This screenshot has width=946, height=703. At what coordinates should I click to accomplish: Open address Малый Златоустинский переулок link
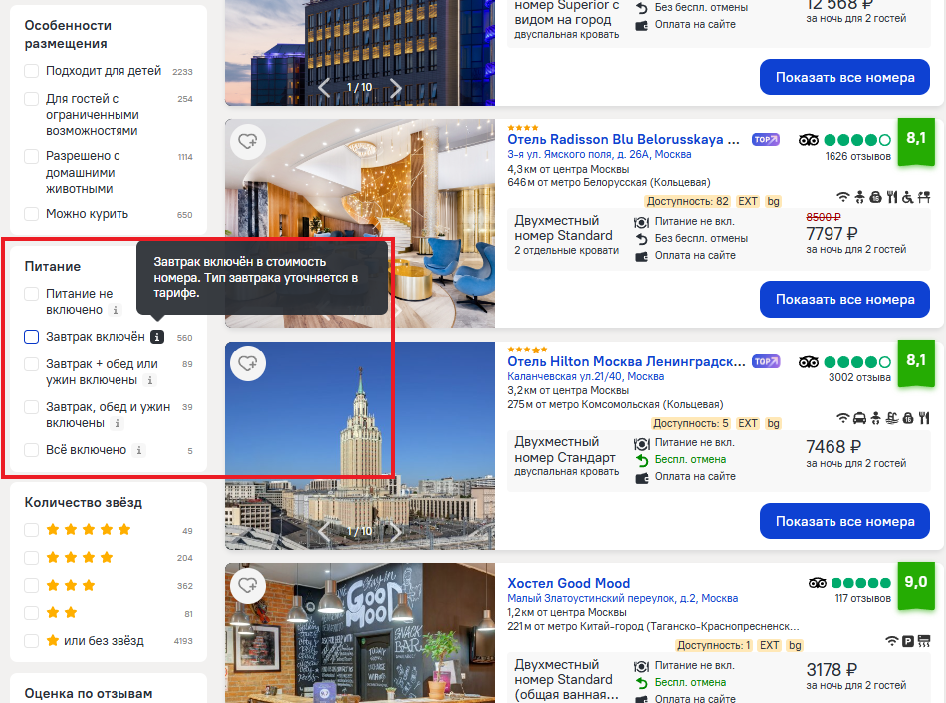pyautogui.click(x=623, y=598)
